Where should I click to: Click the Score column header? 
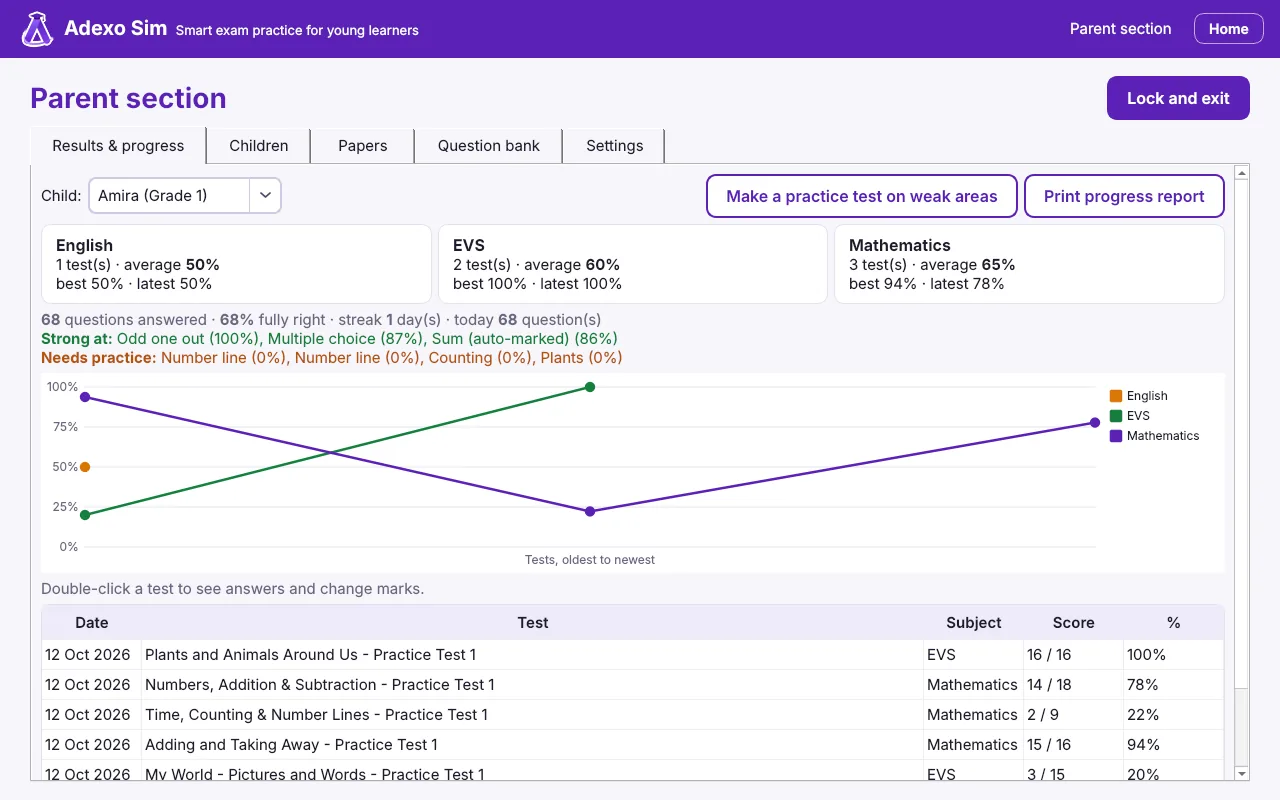1074,623
